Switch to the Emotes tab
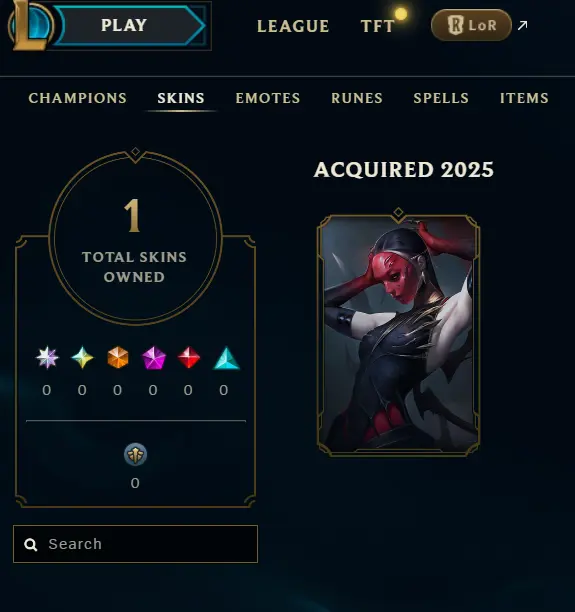 268,98
